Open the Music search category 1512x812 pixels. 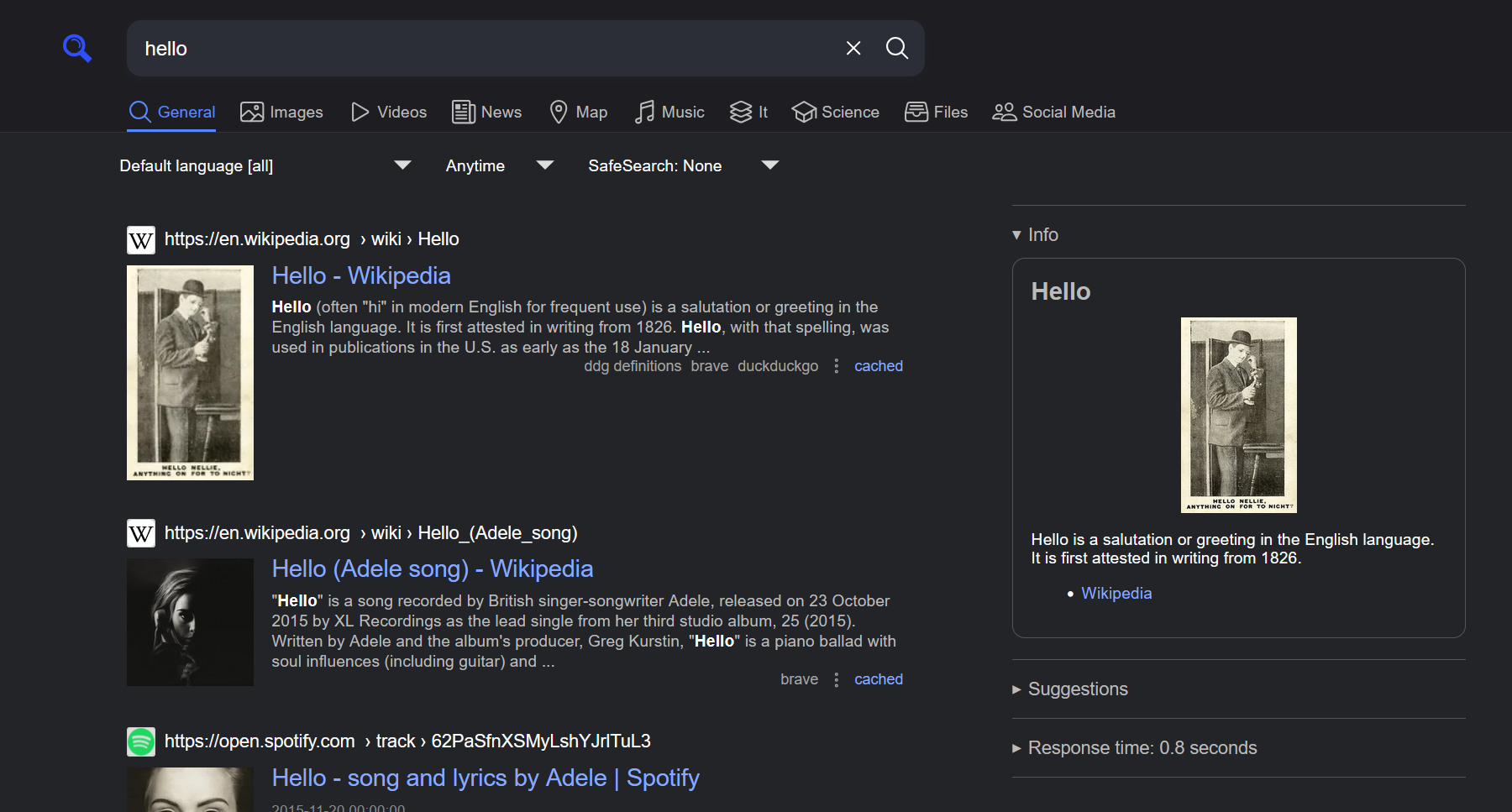[x=669, y=112]
